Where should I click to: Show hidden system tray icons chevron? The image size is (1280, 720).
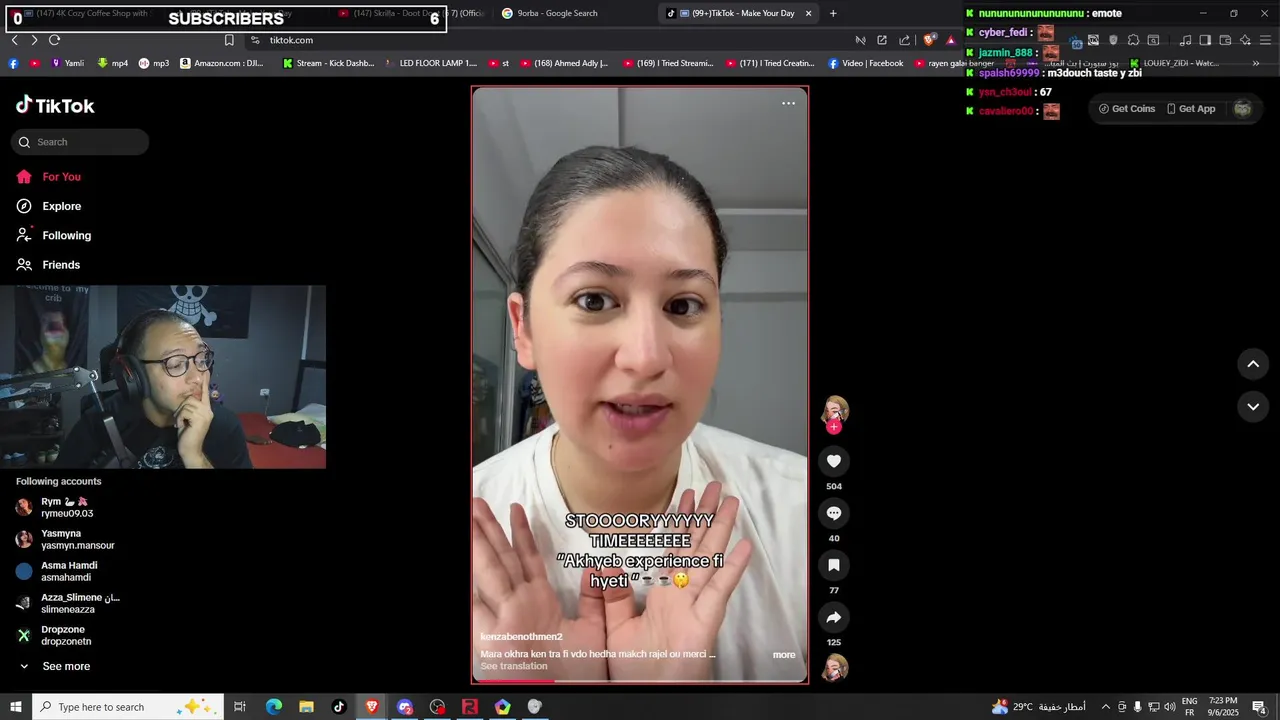pos(1105,707)
